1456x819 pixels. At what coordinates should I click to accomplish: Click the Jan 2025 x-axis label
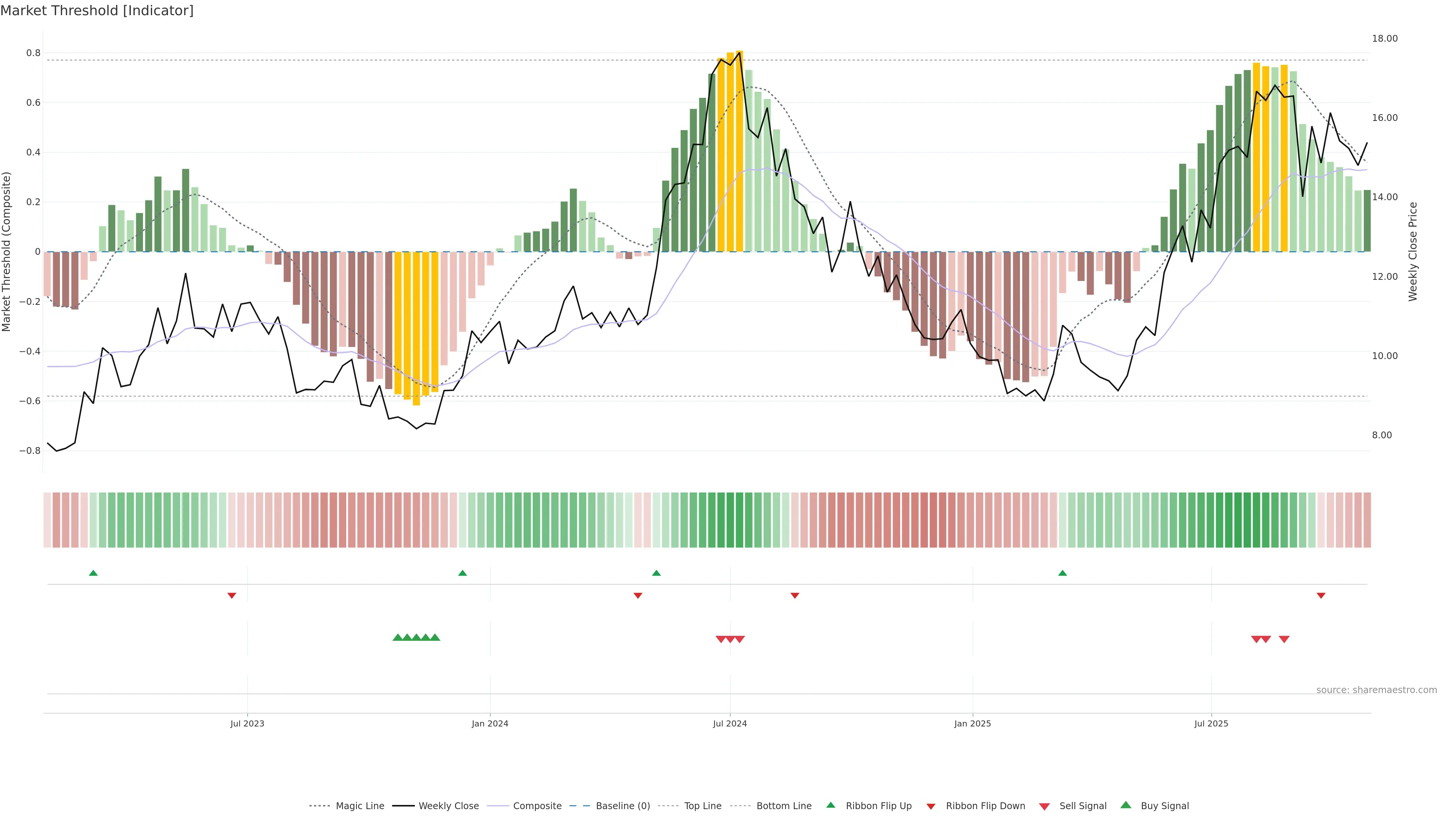pyautogui.click(x=972, y=723)
